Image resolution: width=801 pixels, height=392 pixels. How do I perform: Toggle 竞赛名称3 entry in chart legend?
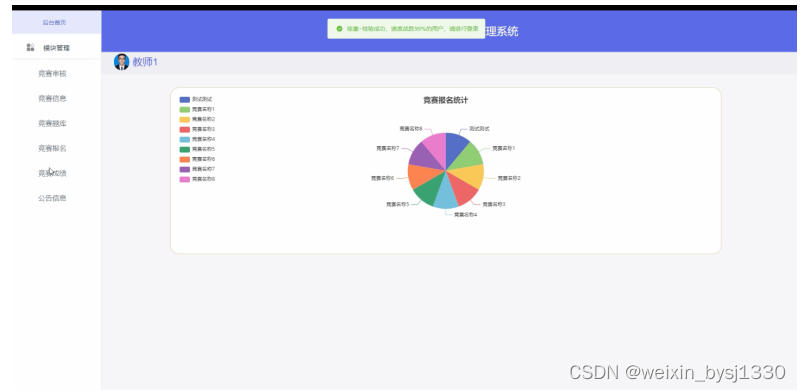pos(197,129)
